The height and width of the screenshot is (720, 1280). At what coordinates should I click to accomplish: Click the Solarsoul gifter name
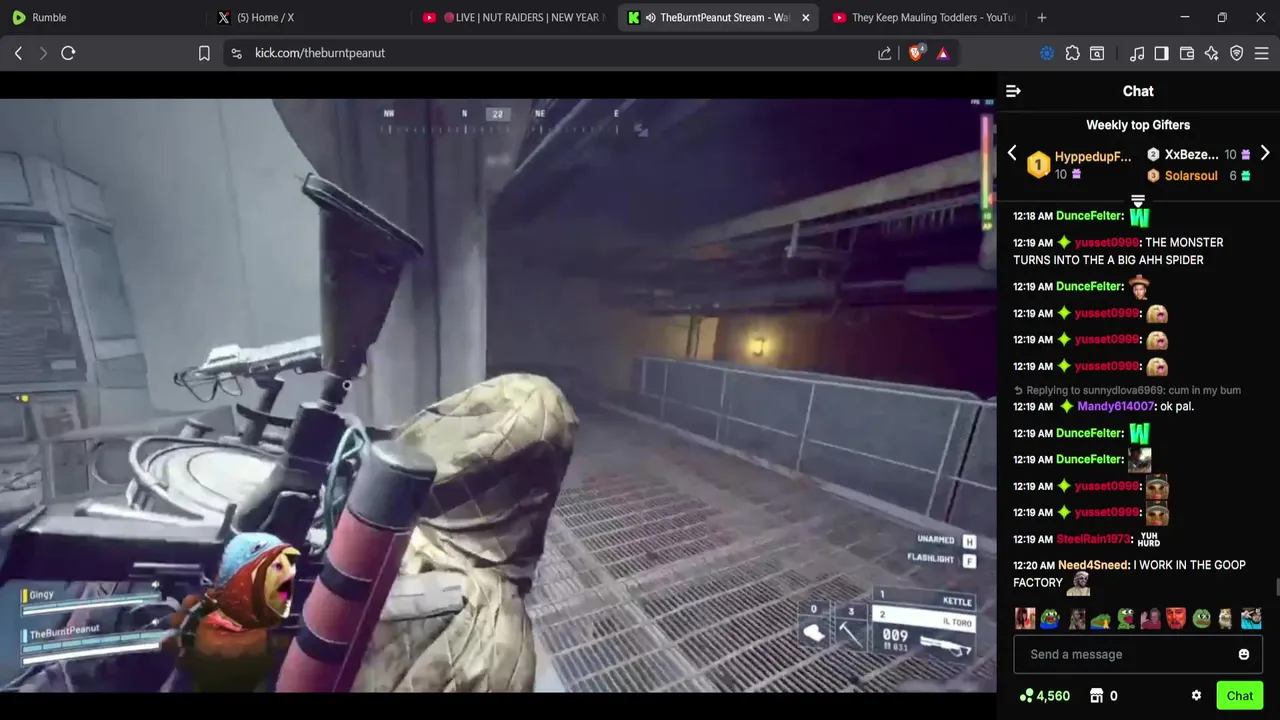click(x=1191, y=176)
